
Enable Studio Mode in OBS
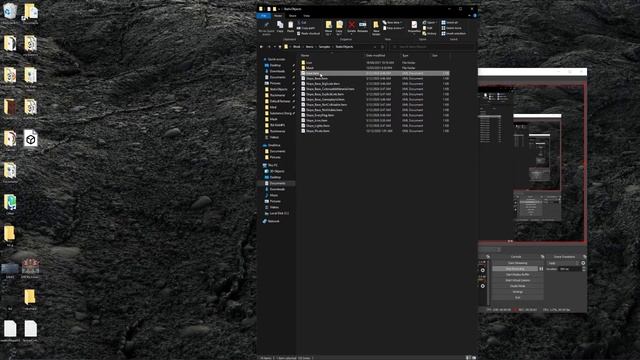[518, 286]
